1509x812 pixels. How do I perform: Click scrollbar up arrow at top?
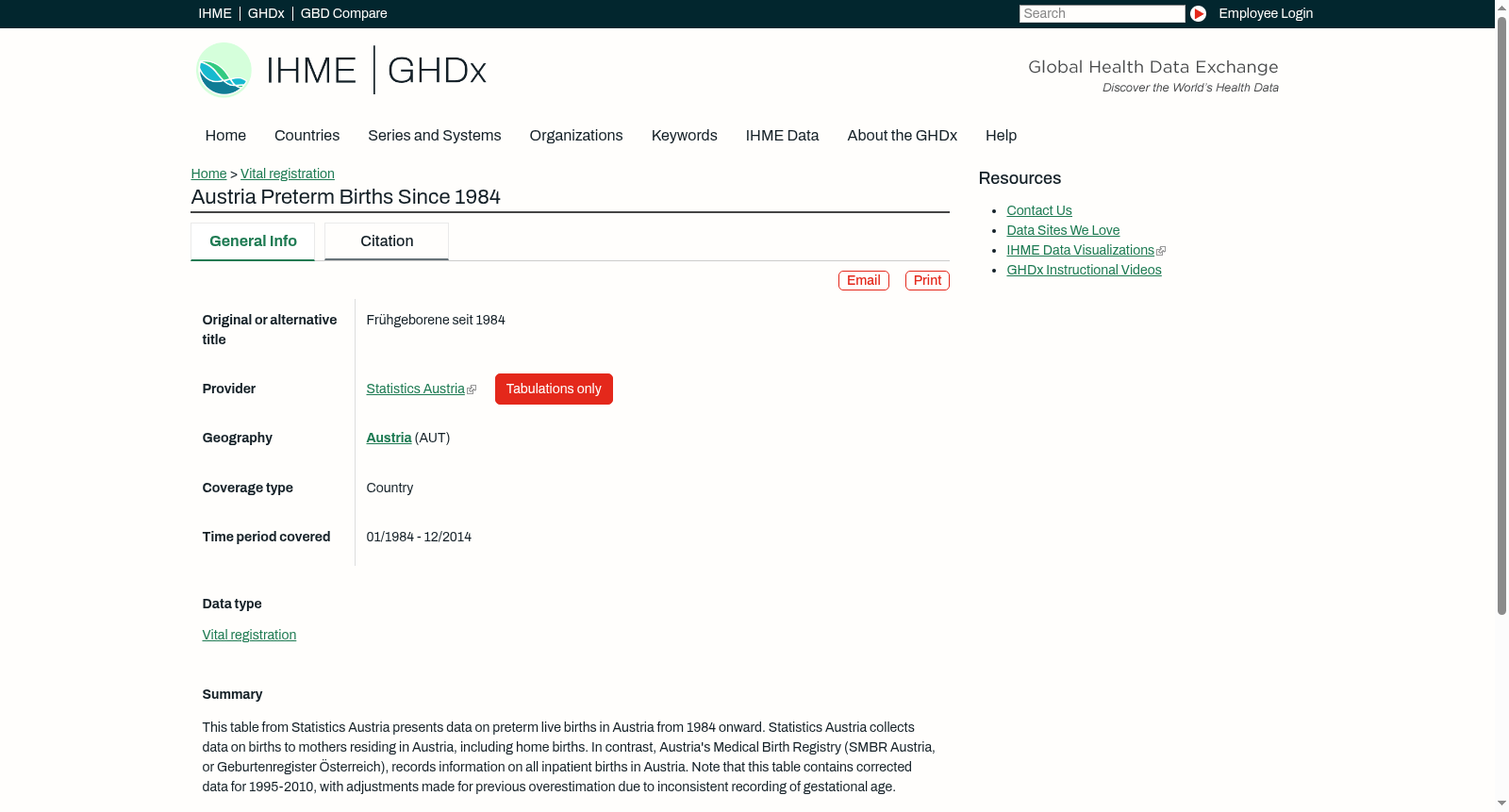[x=1501, y=7]
